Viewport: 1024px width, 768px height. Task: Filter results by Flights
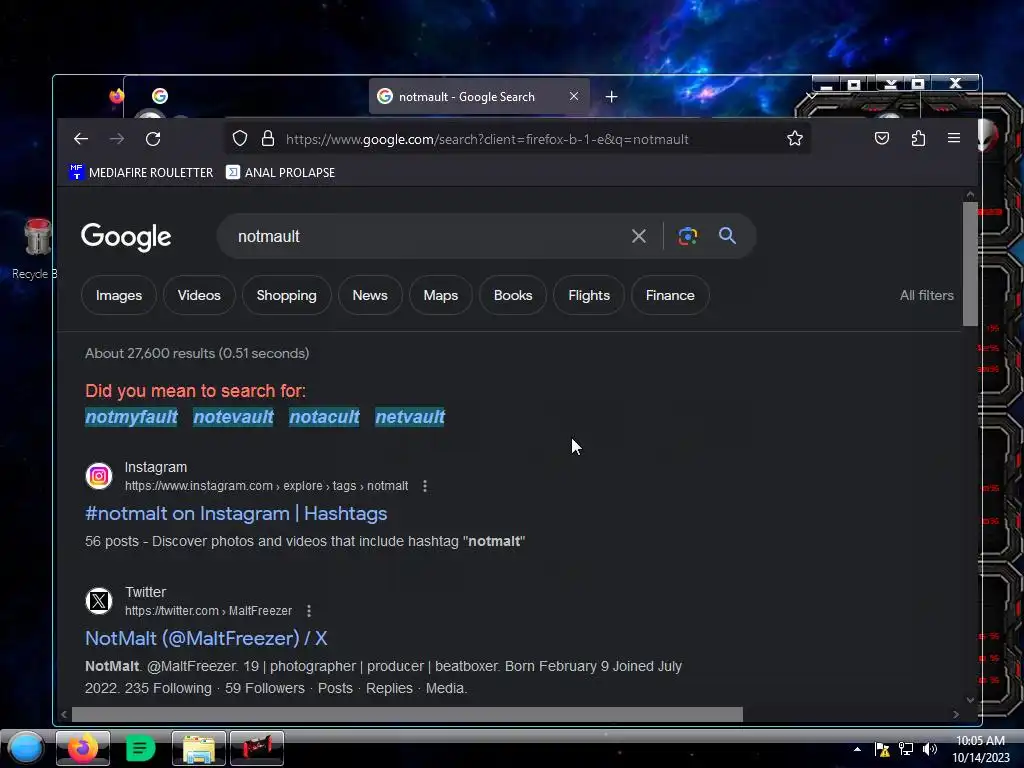[589, 295]
